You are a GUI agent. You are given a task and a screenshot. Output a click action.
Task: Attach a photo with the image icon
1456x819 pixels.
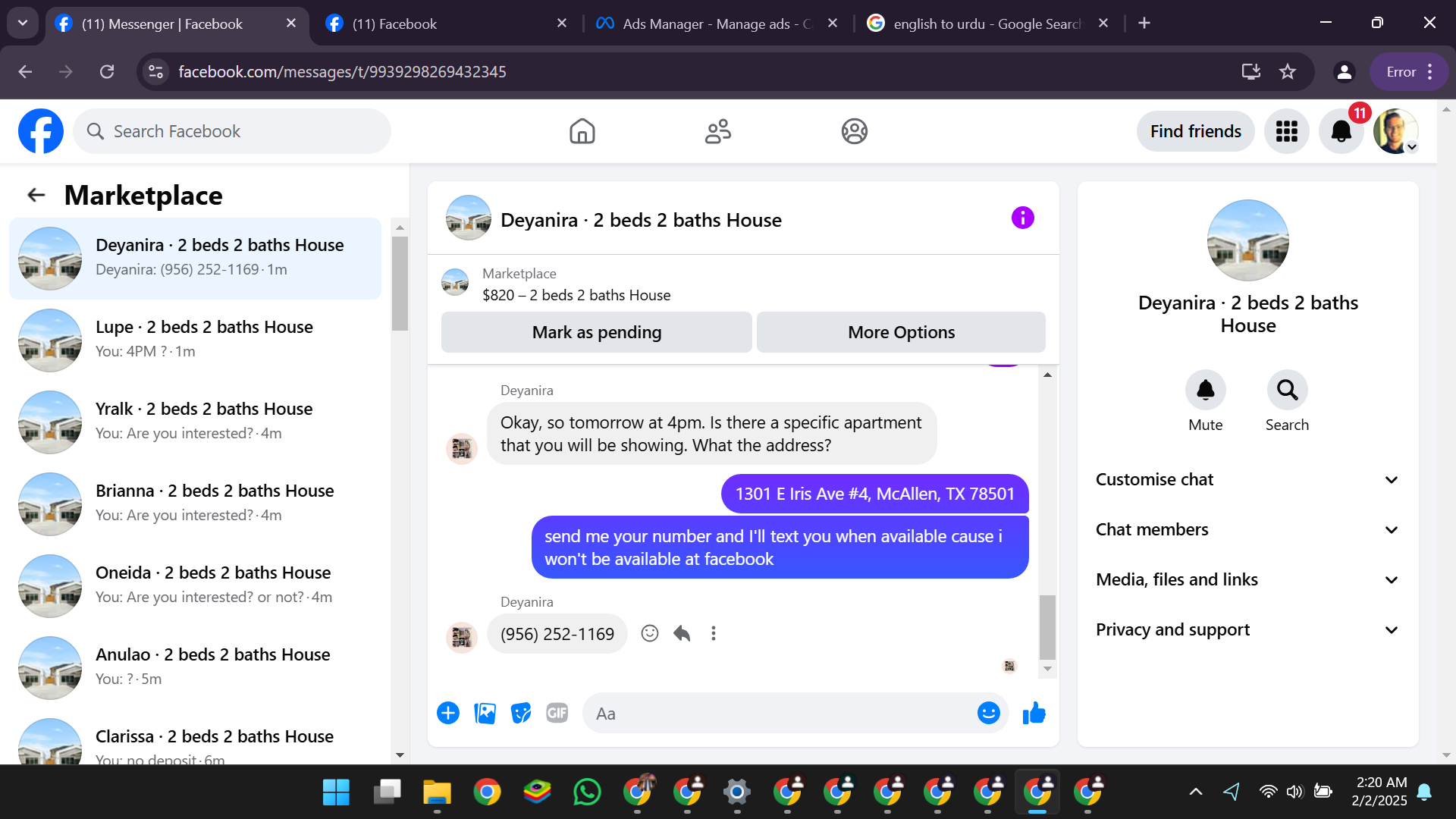tap(485, 714)
